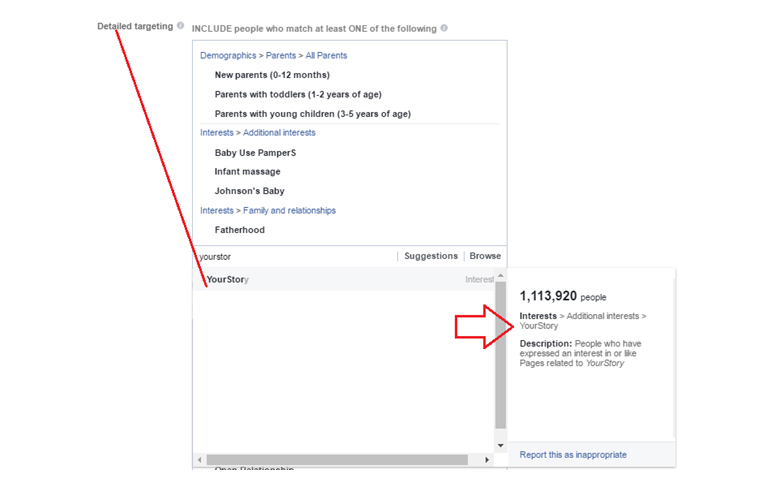Open Additional interests breadcrumb link
This screenshot has width=769, height=490.
coord(279,132)
